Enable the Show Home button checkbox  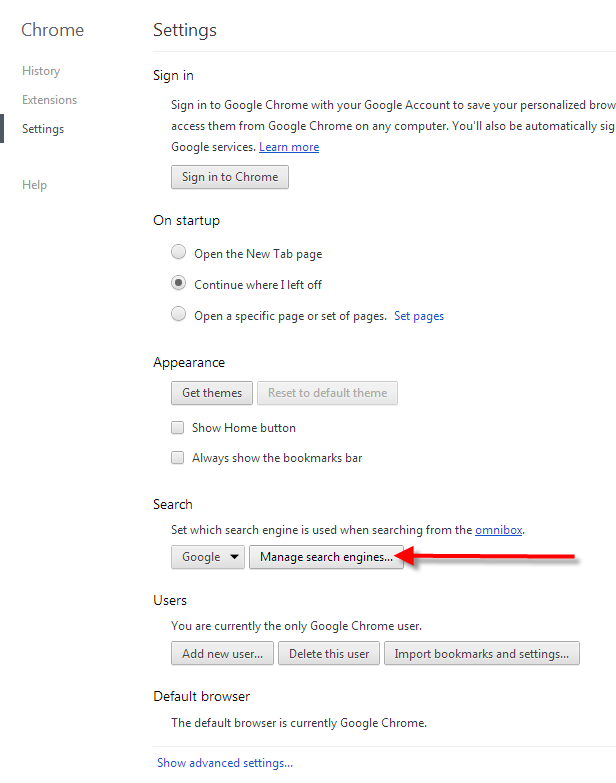pos(177,428)
